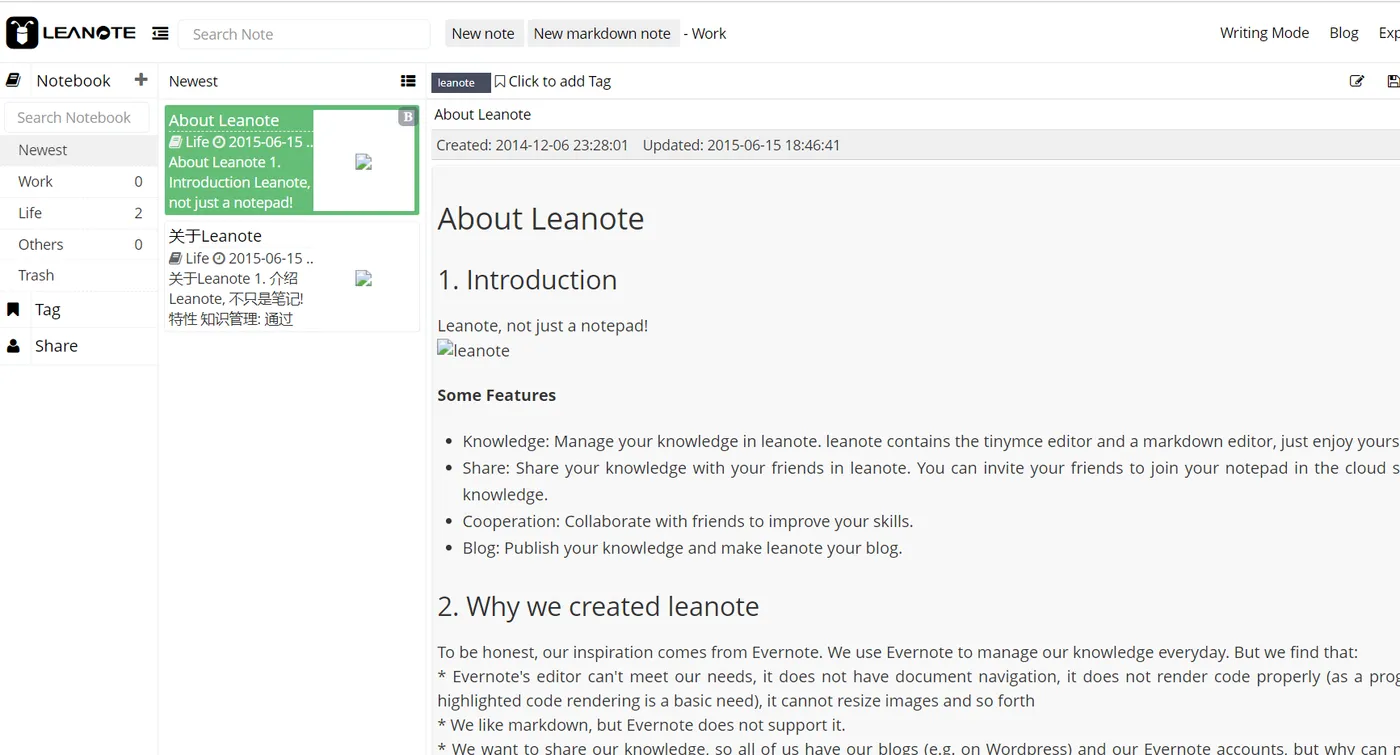Click New markdown note button
The height and width of the screenshot is (755, 1400).
pyautogui.click(x=602, y=33)
